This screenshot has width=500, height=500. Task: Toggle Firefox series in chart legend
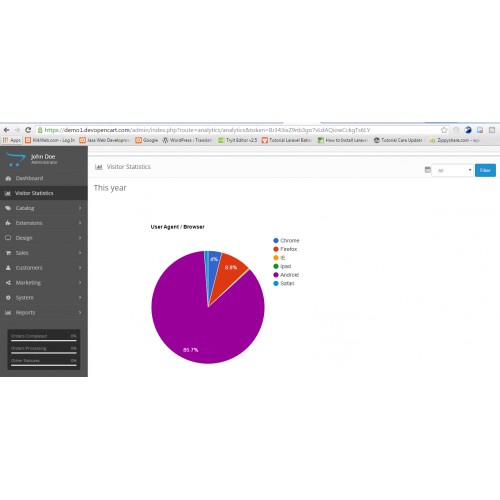[x=285, y=249]
